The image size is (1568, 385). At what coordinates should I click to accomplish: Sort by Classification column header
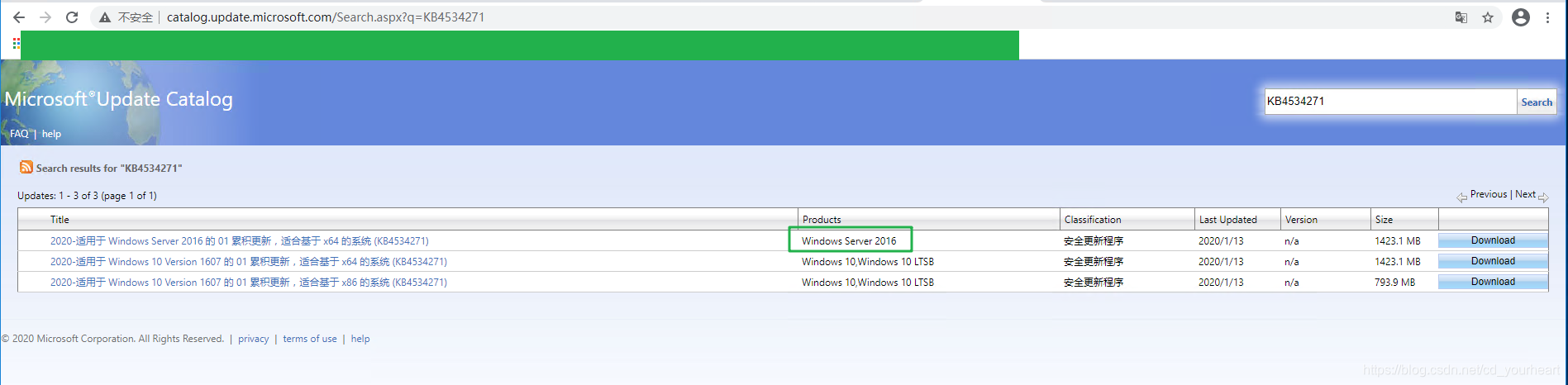click(x=1093, y=220)
